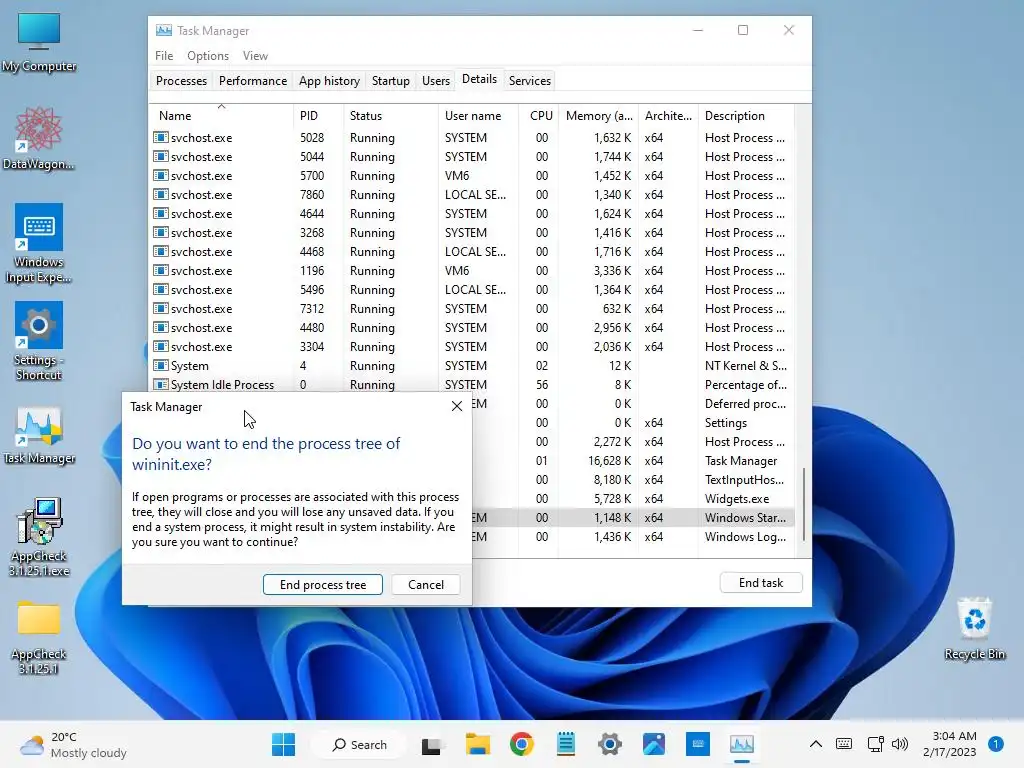Select svchost.exe row with PID 7312
1024x768 pixels.
coord(473,308)
